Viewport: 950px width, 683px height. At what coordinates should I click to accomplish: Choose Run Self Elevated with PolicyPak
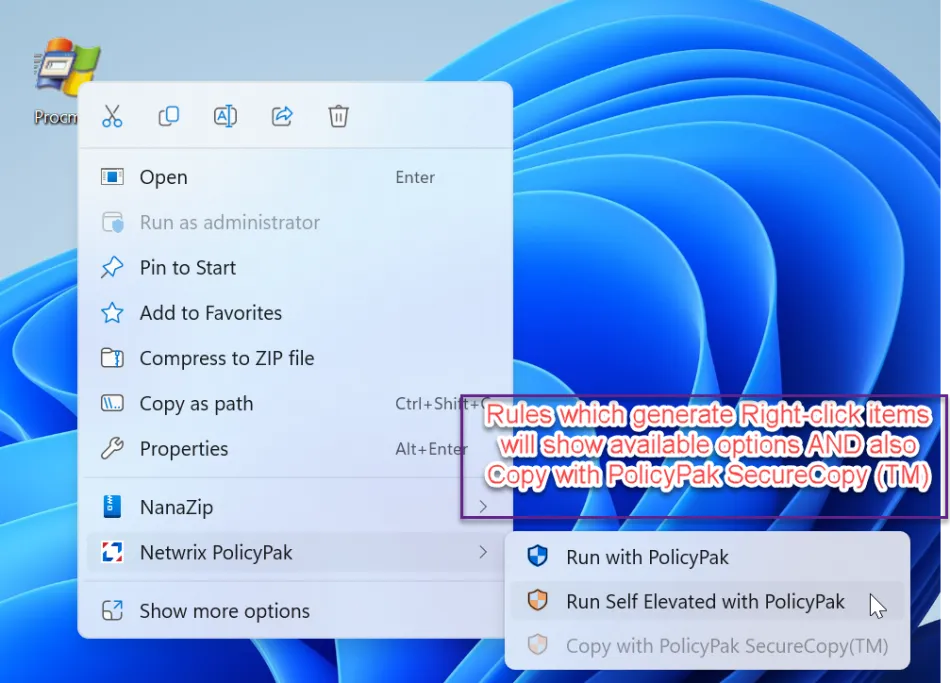coord(707,601)
